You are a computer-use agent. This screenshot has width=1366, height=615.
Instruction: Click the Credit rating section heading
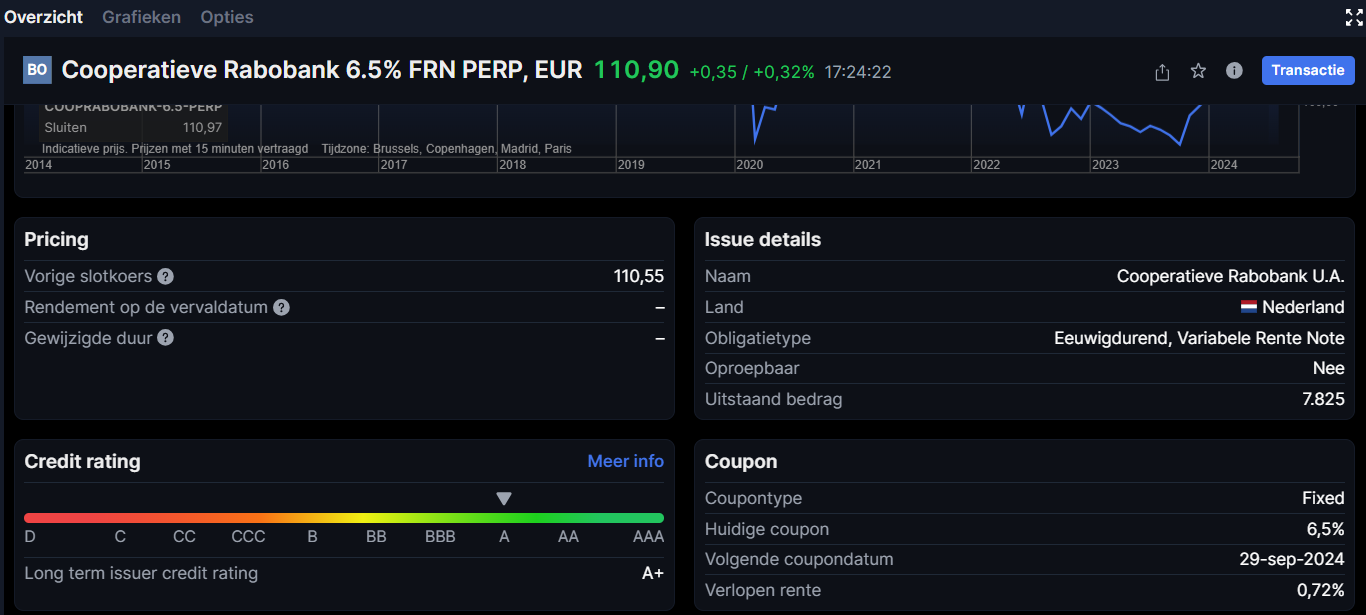click(82, 461)
